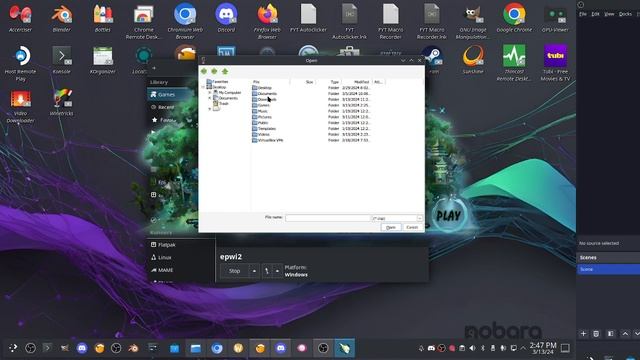Select the Games folder row

click(311, 105)
